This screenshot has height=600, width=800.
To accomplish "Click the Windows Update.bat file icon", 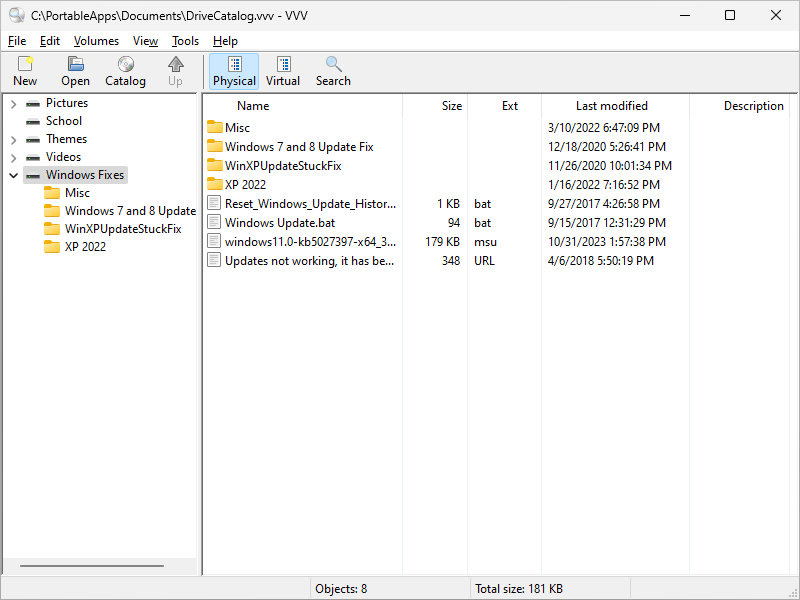I will click(214, 222).
